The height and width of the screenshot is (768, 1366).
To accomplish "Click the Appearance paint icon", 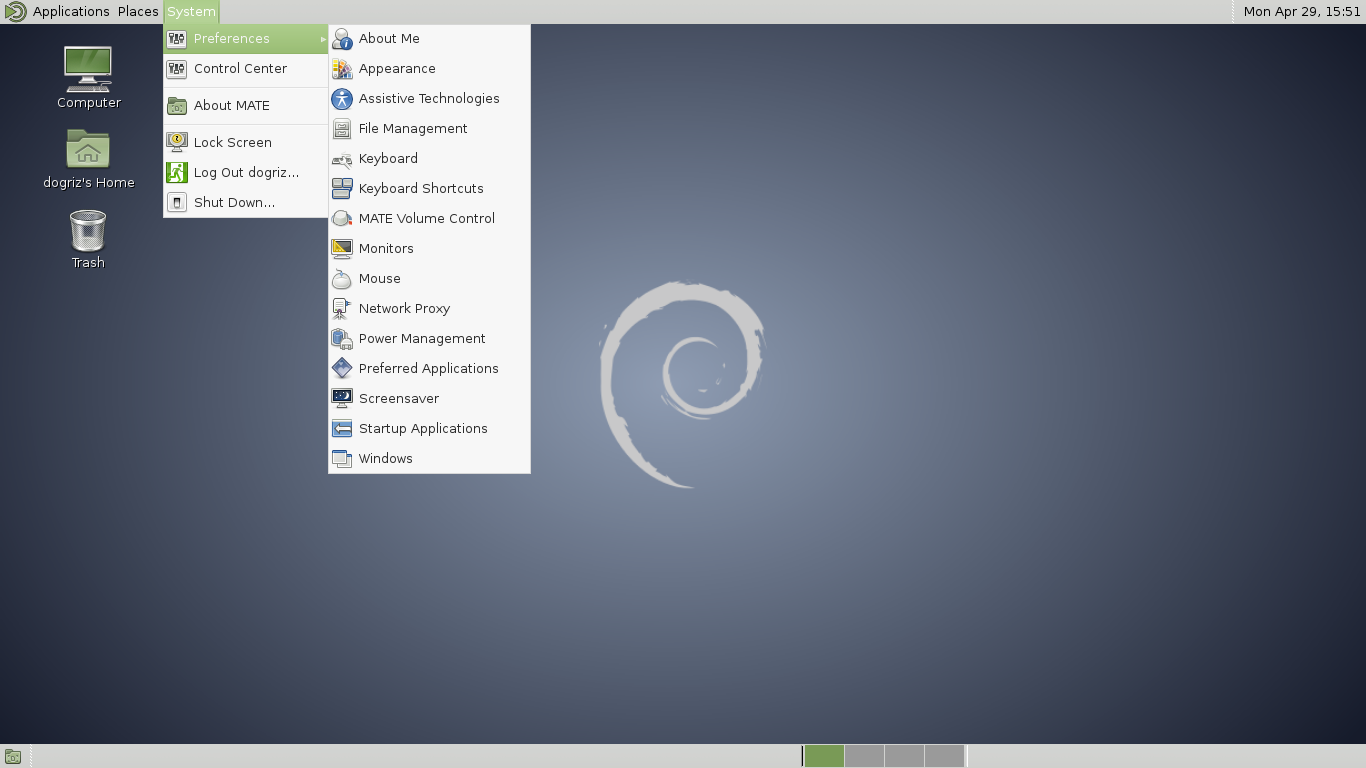I will [x=342, y=69].
